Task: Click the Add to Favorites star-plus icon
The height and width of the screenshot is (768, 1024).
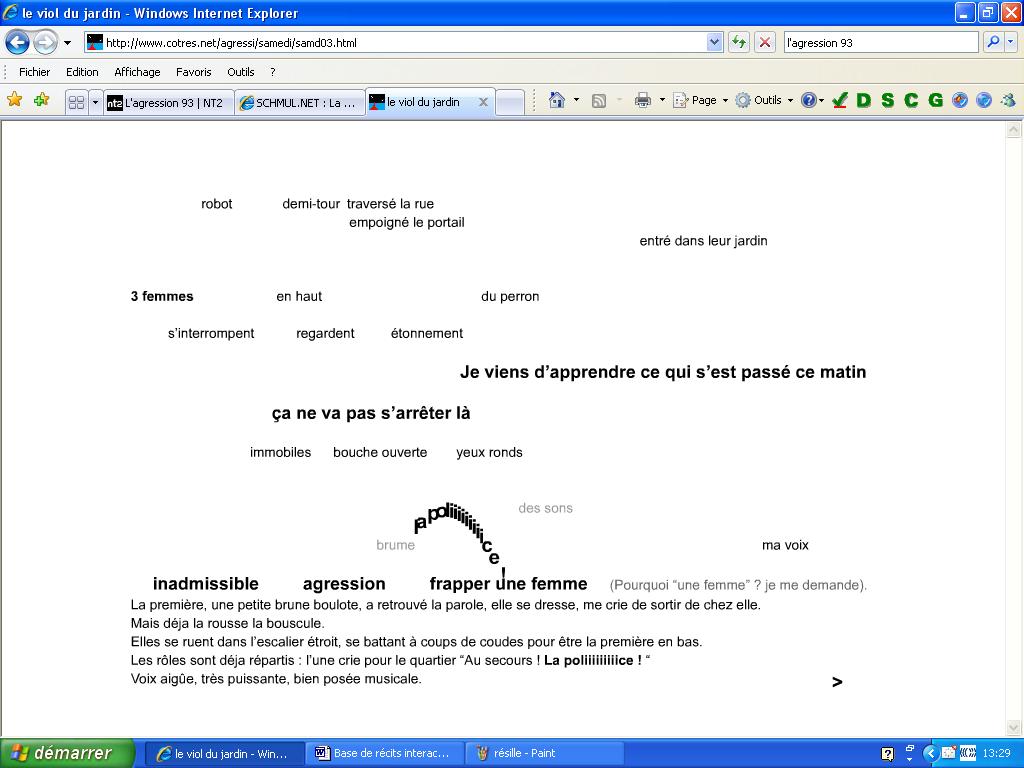Action: [42, 100]
